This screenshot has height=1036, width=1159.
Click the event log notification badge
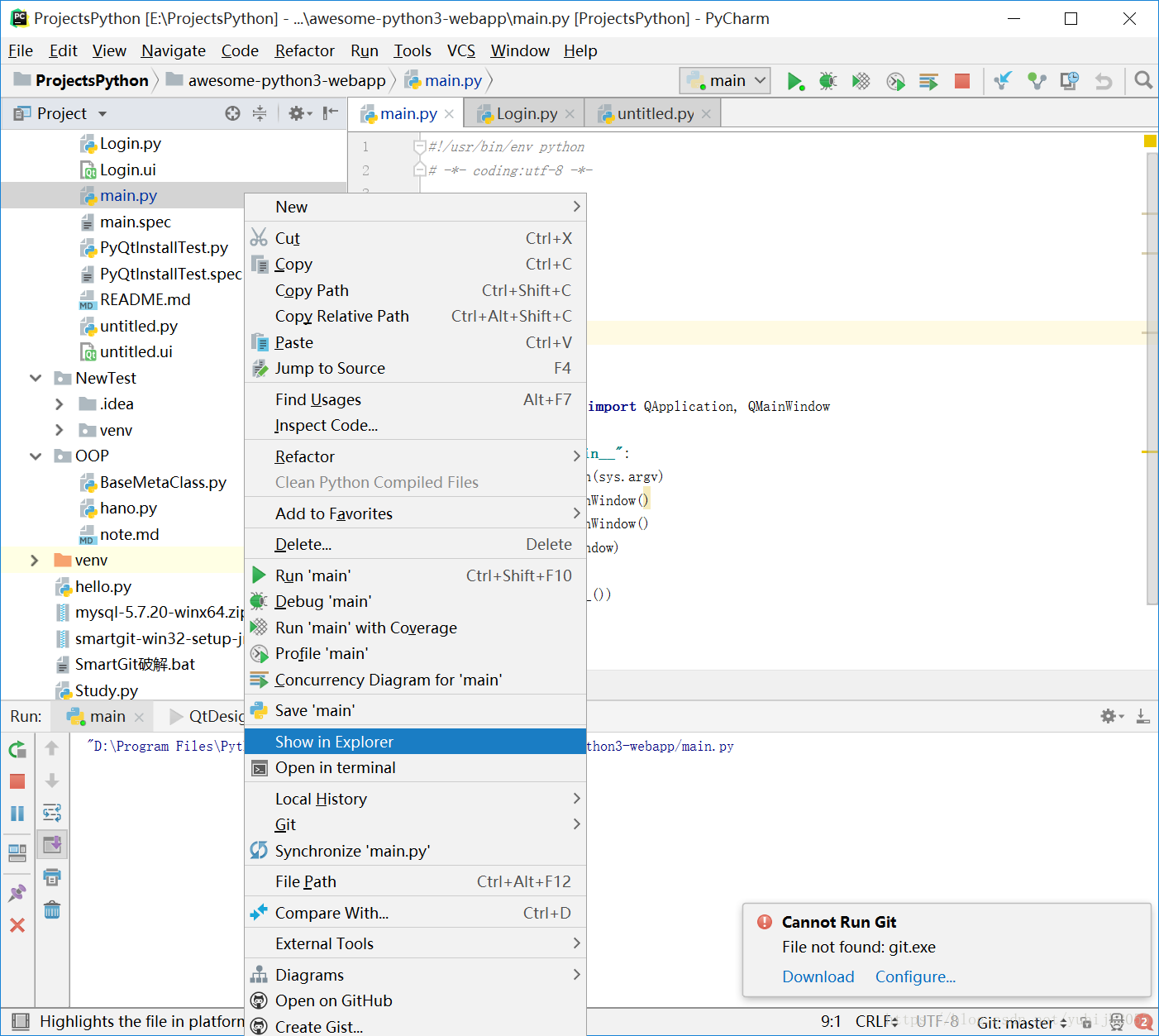pos(1144,1023)
